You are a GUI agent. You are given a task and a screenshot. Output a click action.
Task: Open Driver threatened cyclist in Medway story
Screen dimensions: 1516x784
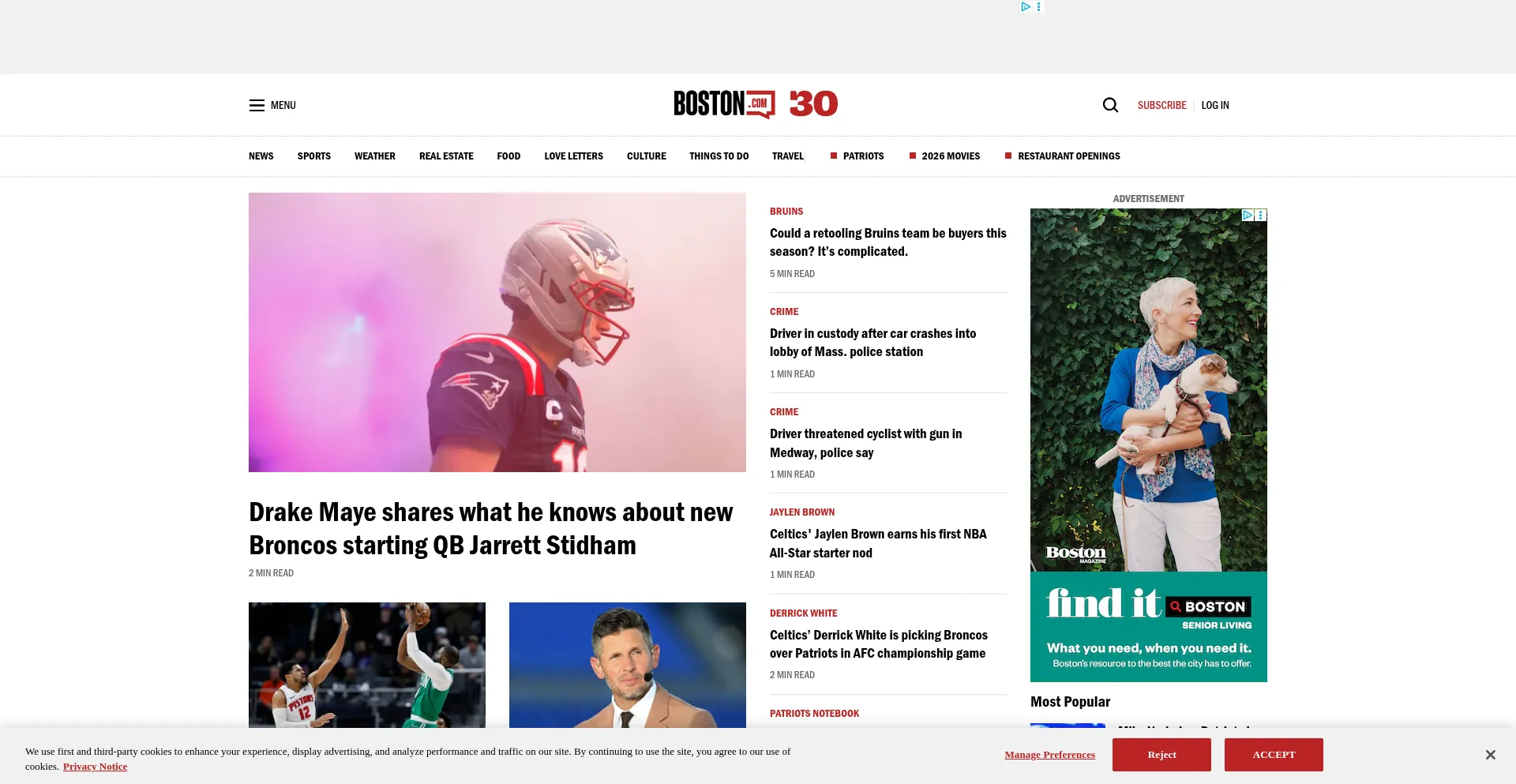[866, 443]
